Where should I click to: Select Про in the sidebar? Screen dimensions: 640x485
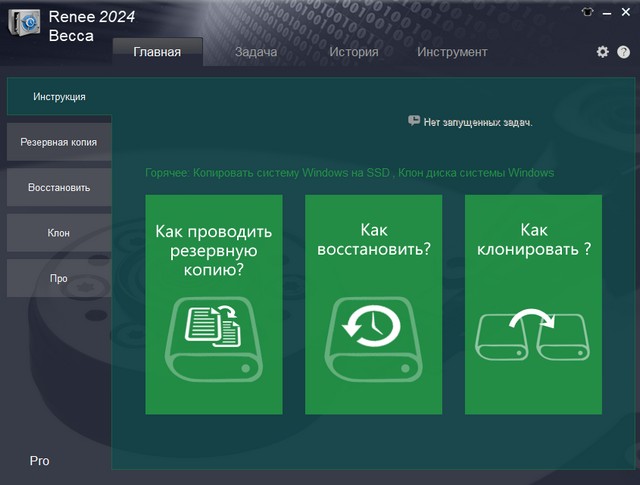59,278
